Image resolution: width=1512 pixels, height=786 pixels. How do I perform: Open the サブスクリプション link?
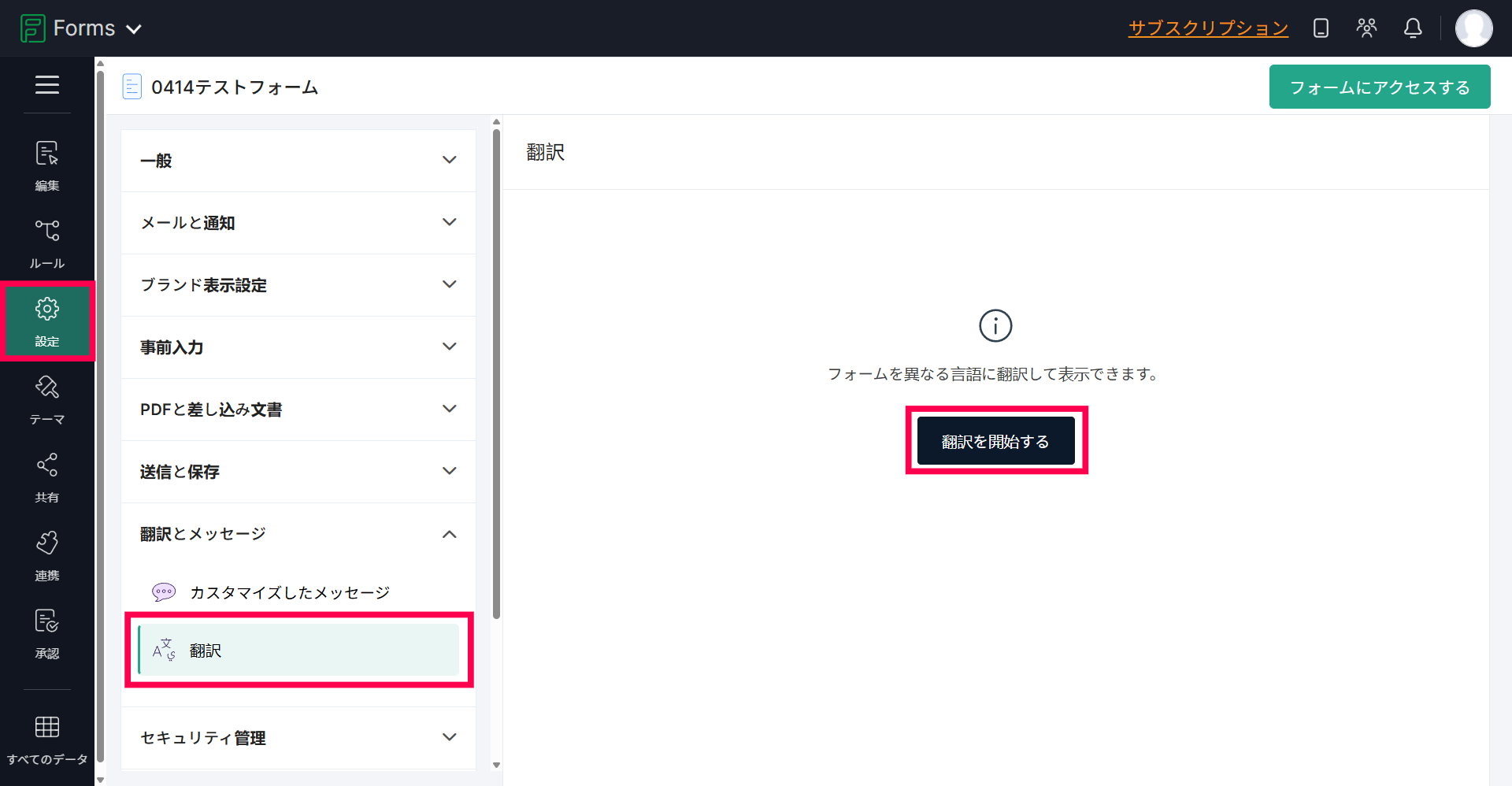(x=1207, y=28)
